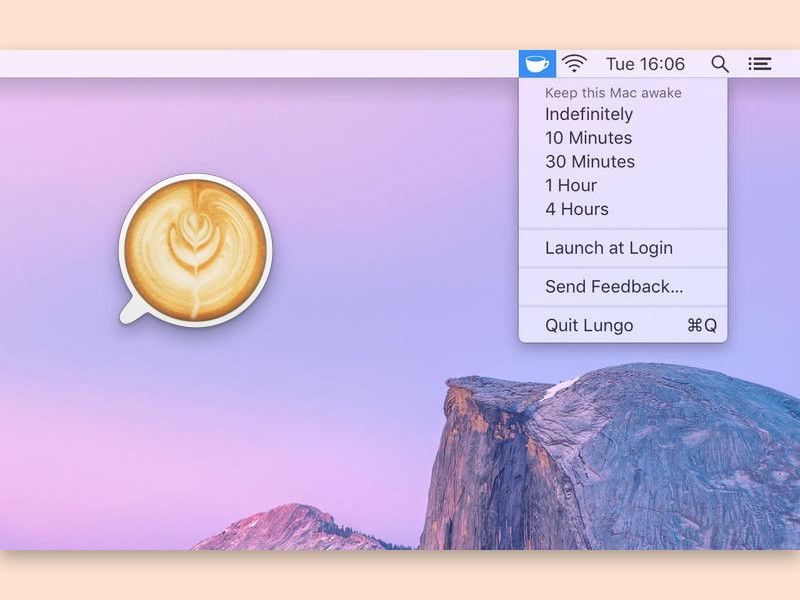This screenshot has width=800, height=600.
Task: Click the Tue 16:06 clock
Action: (x=645, y=64)
